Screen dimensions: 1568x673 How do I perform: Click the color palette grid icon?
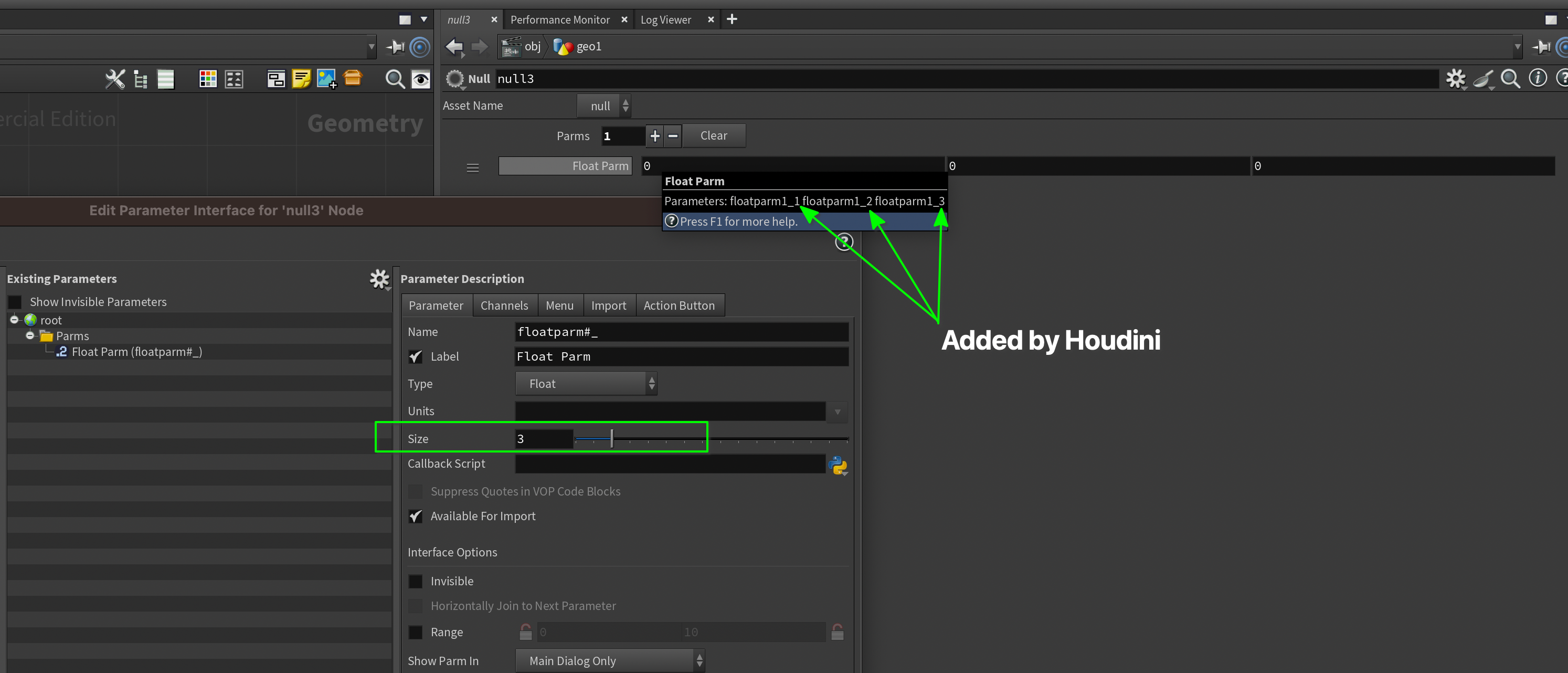pos(208,79)
